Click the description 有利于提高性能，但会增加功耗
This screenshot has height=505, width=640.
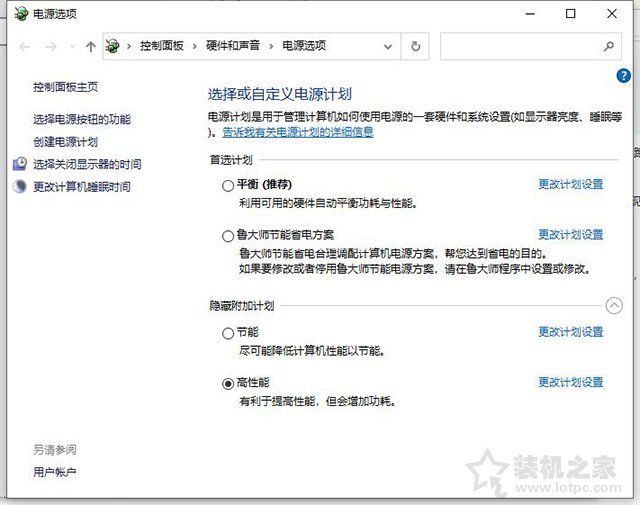pos(317,401)
